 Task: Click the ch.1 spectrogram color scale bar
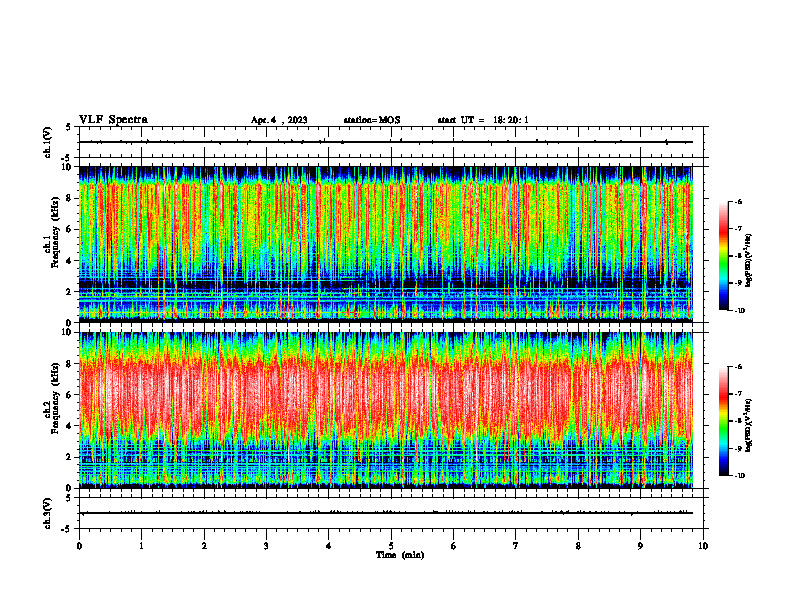pyautogui.click(x=724, y=256)
